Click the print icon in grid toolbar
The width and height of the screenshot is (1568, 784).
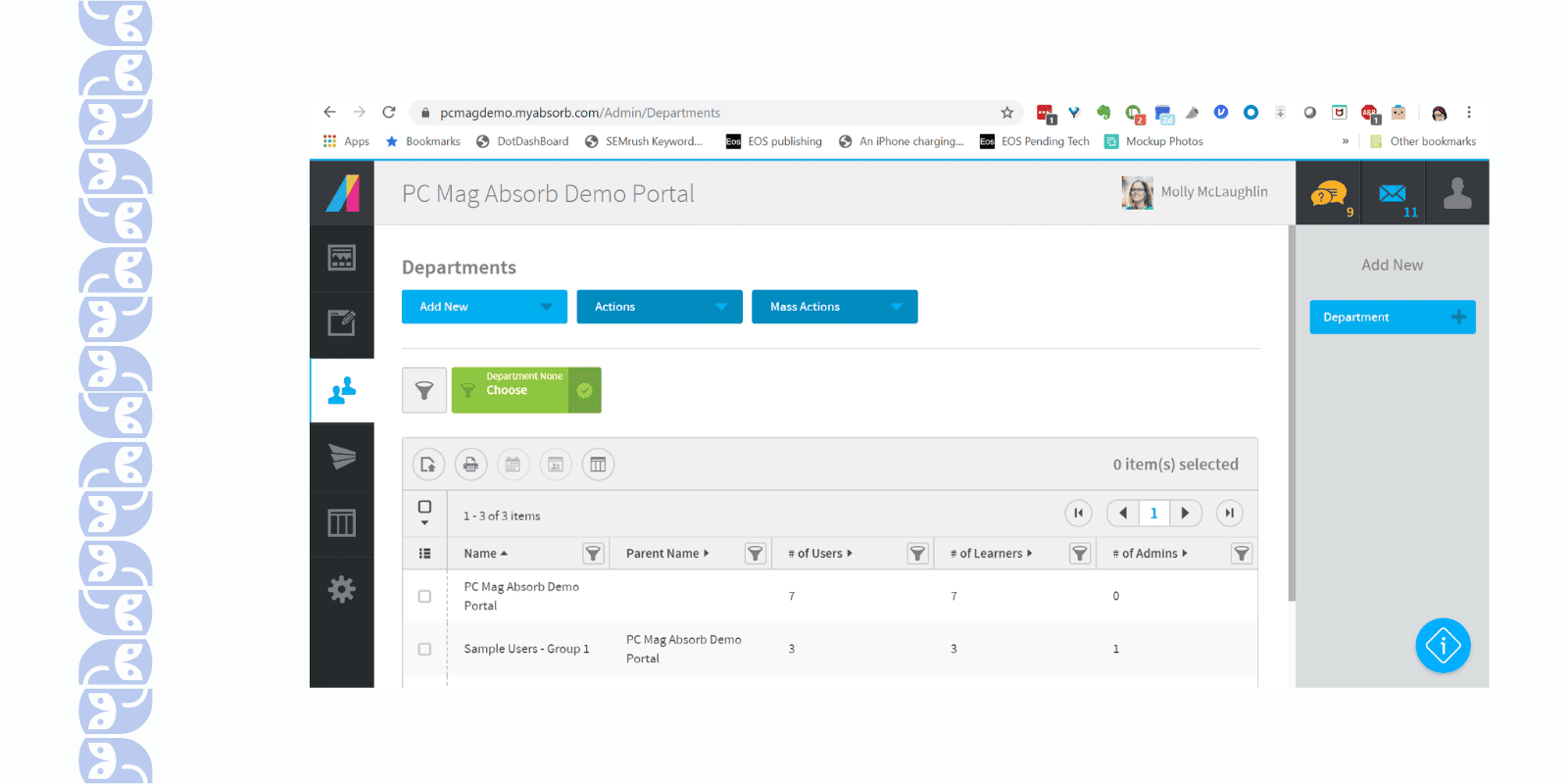pos(470,465)
